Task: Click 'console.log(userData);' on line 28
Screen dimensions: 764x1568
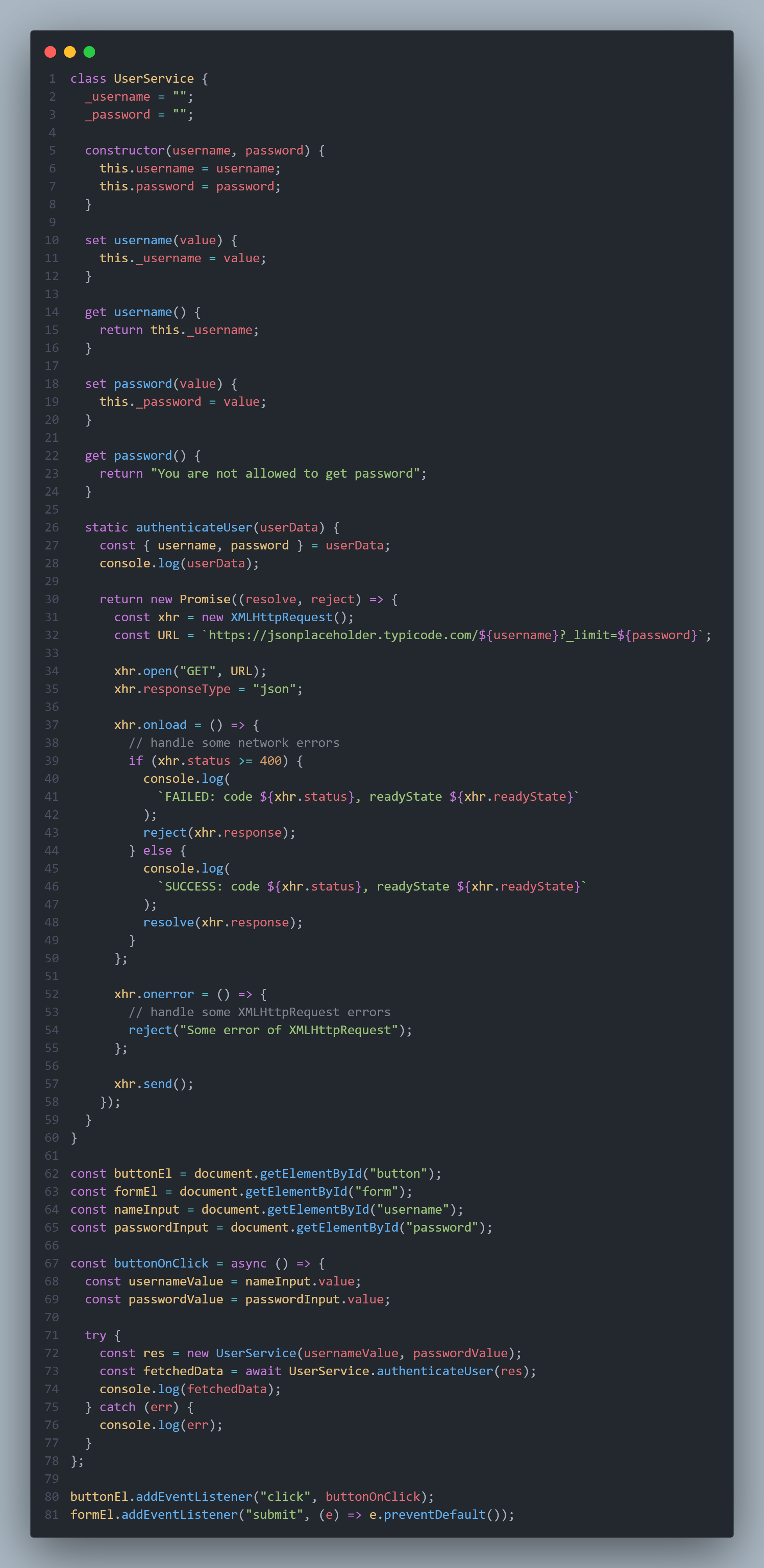Action: coord(179,564)
